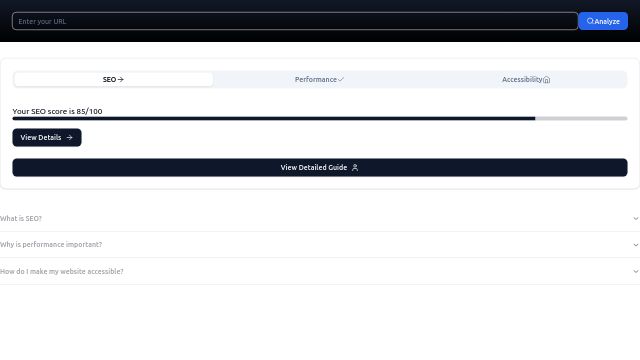Click the text Your SEO score is 85/100
This screenshot has width=640, height=360.
(57, 111)
